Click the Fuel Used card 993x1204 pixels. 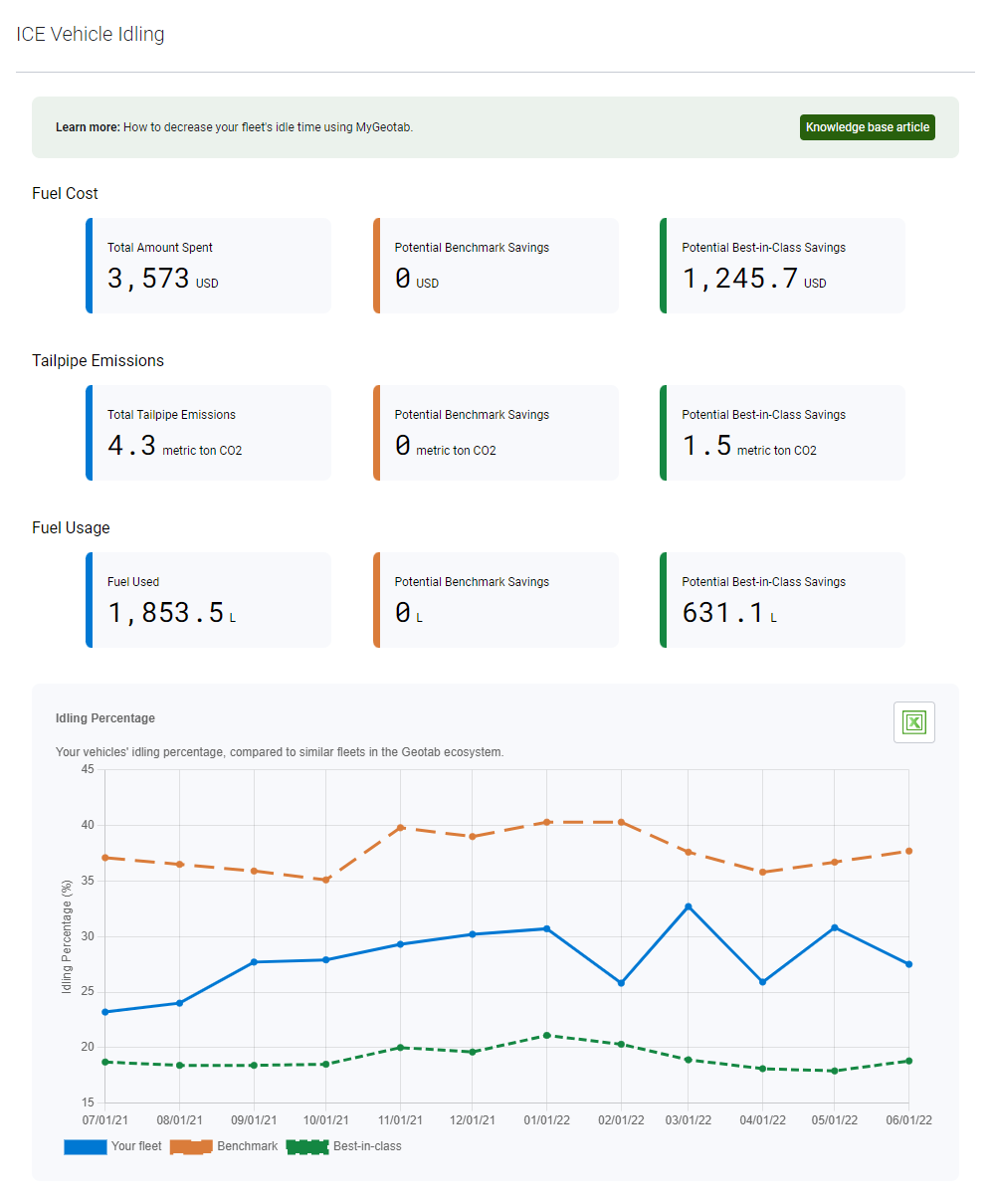pos(208,600)
